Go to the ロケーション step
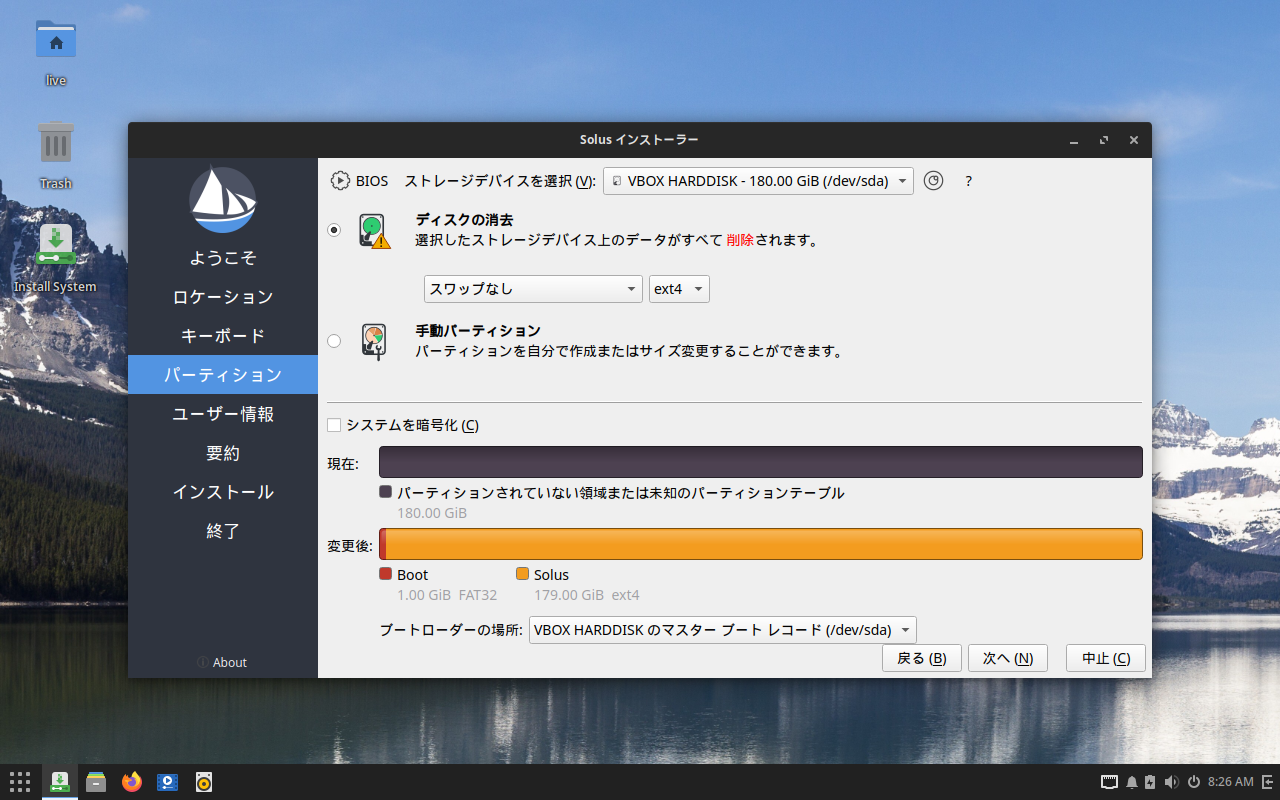Screen dimensions: 1280x800 [x=223, y=297]
